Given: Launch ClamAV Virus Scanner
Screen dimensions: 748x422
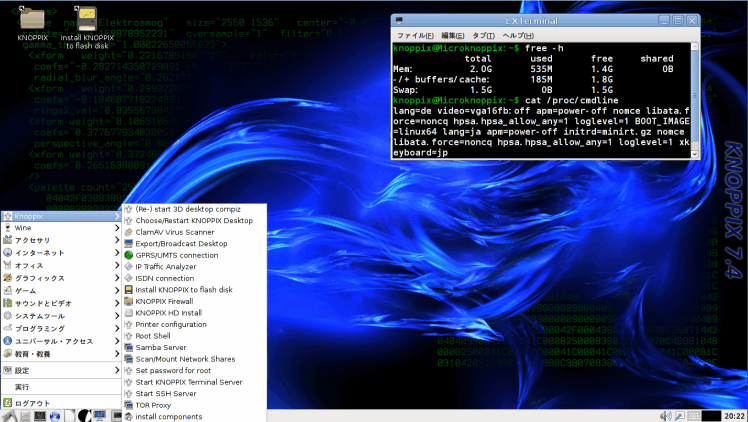Looking at the screenshot, I should (x=195, y=232).
